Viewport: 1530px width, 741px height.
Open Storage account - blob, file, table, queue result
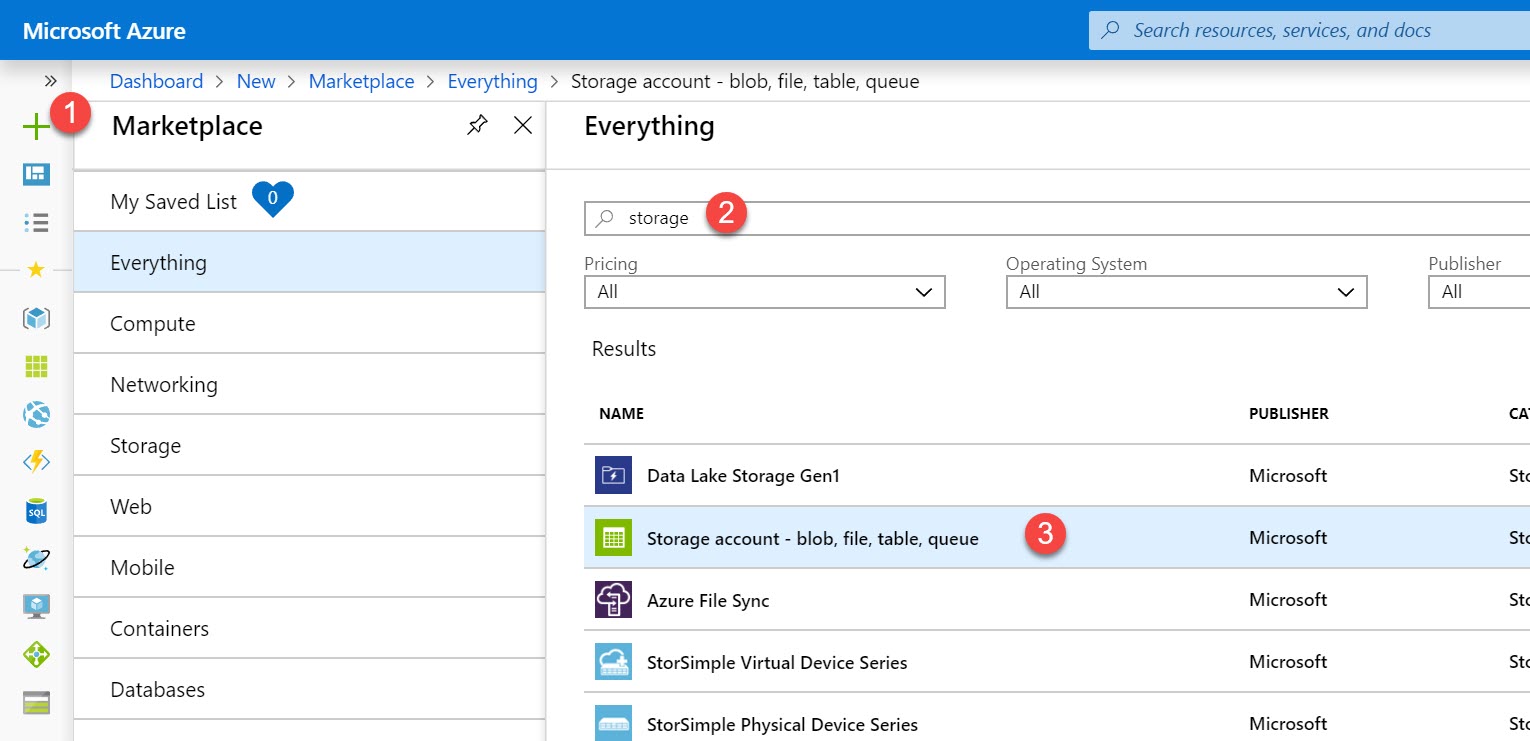tap(812, 538)
